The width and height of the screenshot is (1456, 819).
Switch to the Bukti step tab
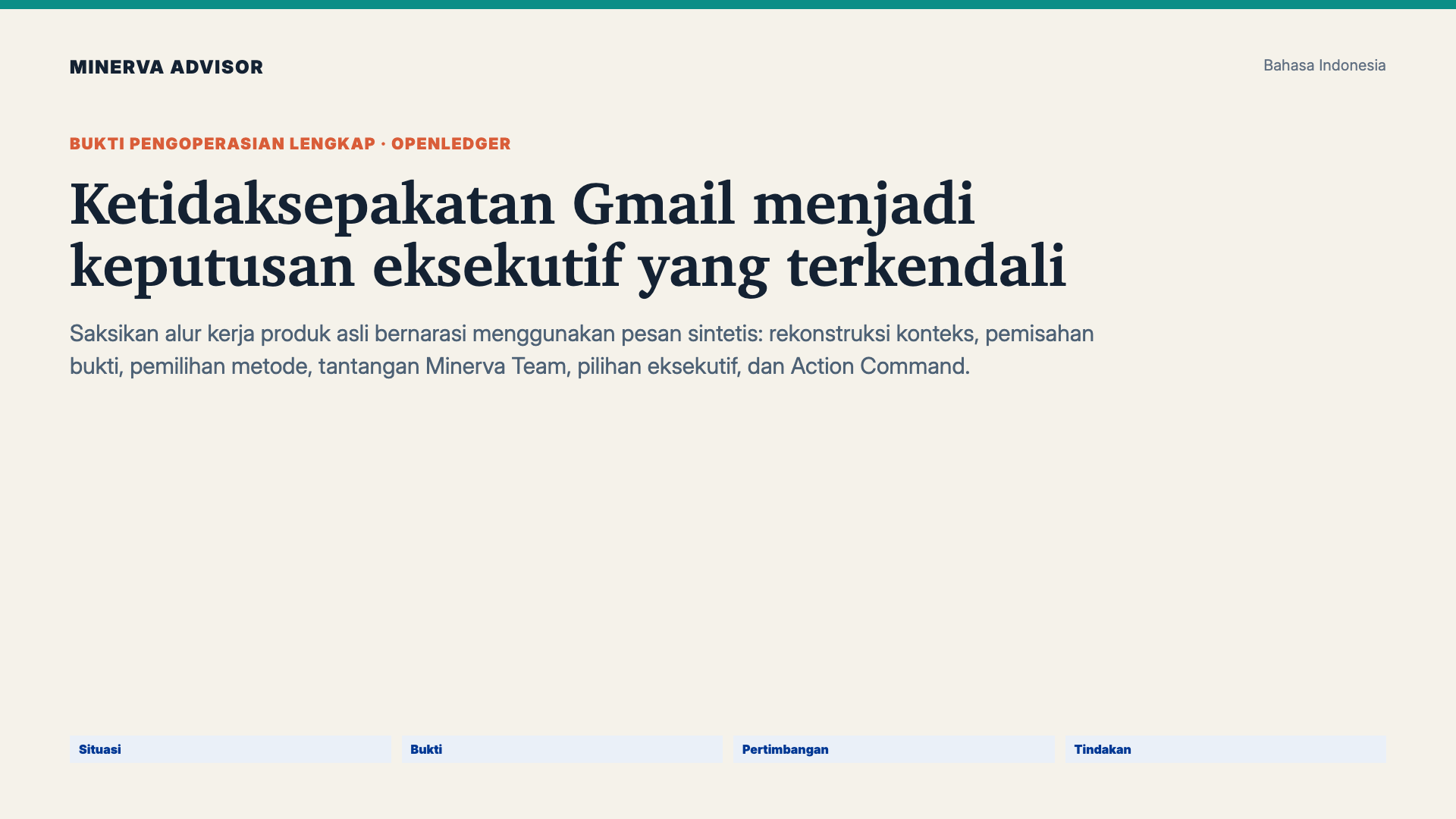pyautogui.click(x=562, y=749)
